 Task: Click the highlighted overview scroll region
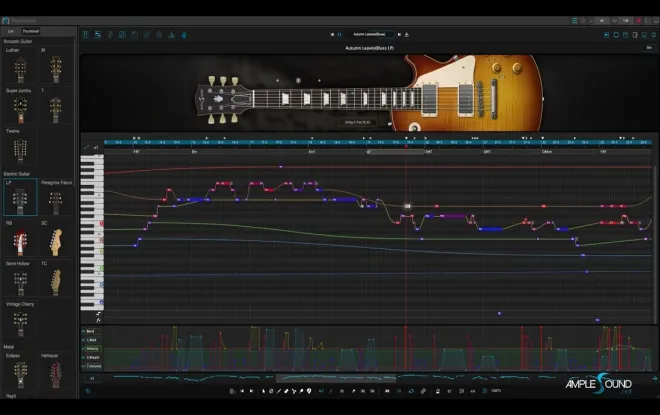(x=336, y=378)
